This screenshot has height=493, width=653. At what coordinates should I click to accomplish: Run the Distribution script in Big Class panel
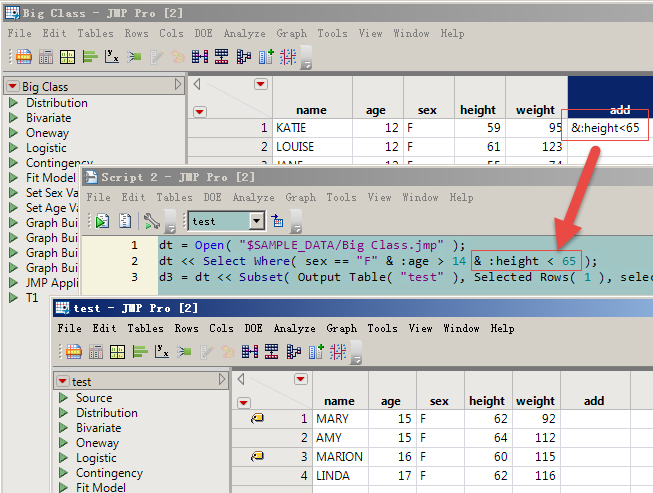14,103
